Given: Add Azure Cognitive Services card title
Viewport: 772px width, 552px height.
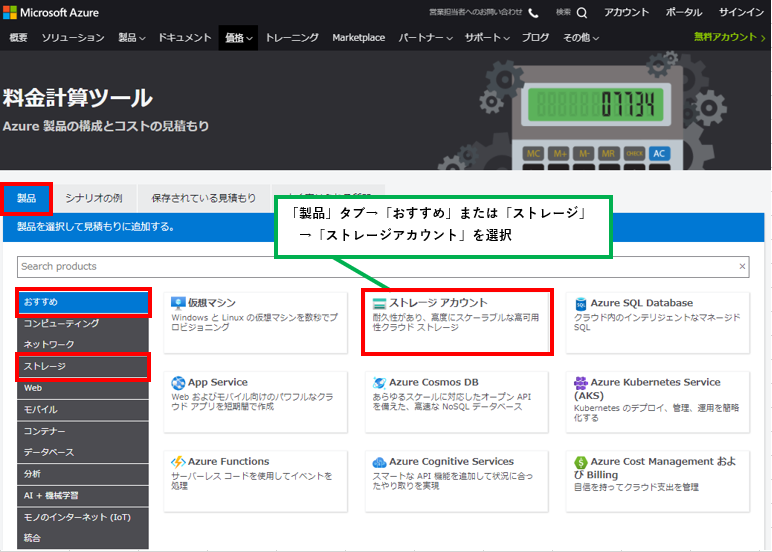Looking at the screenshot, I should coord(451,462).
